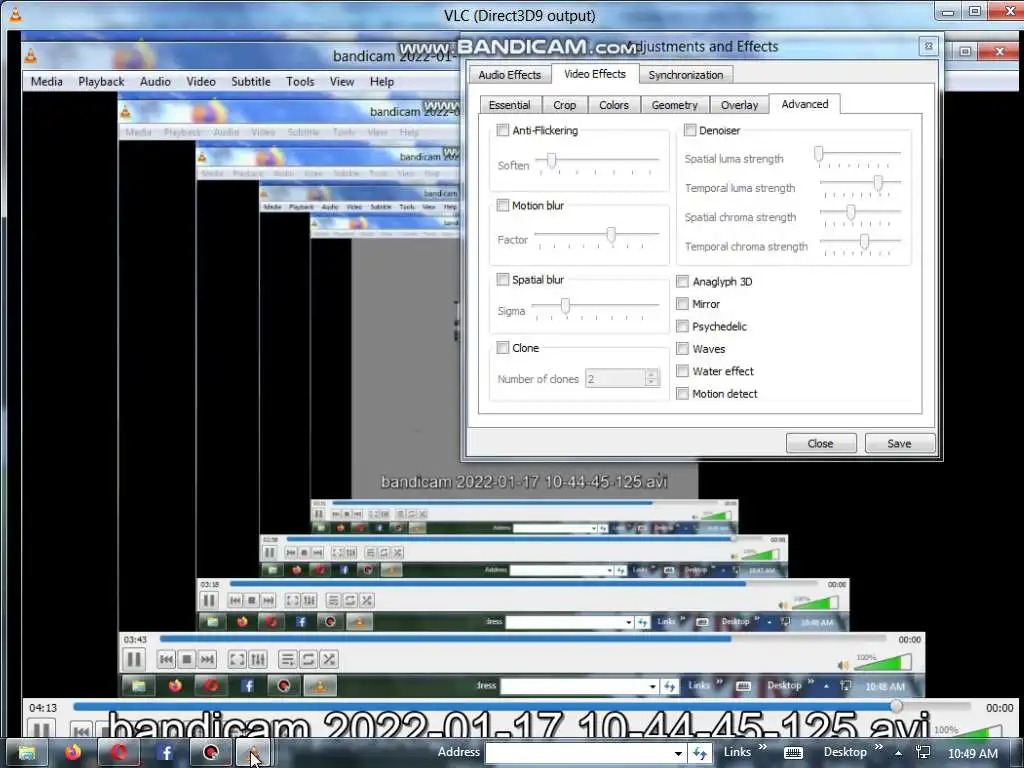The width and height of the screenshot is (1024, 768).
Task: Open the Tools menu
Action: pos(300,82)
